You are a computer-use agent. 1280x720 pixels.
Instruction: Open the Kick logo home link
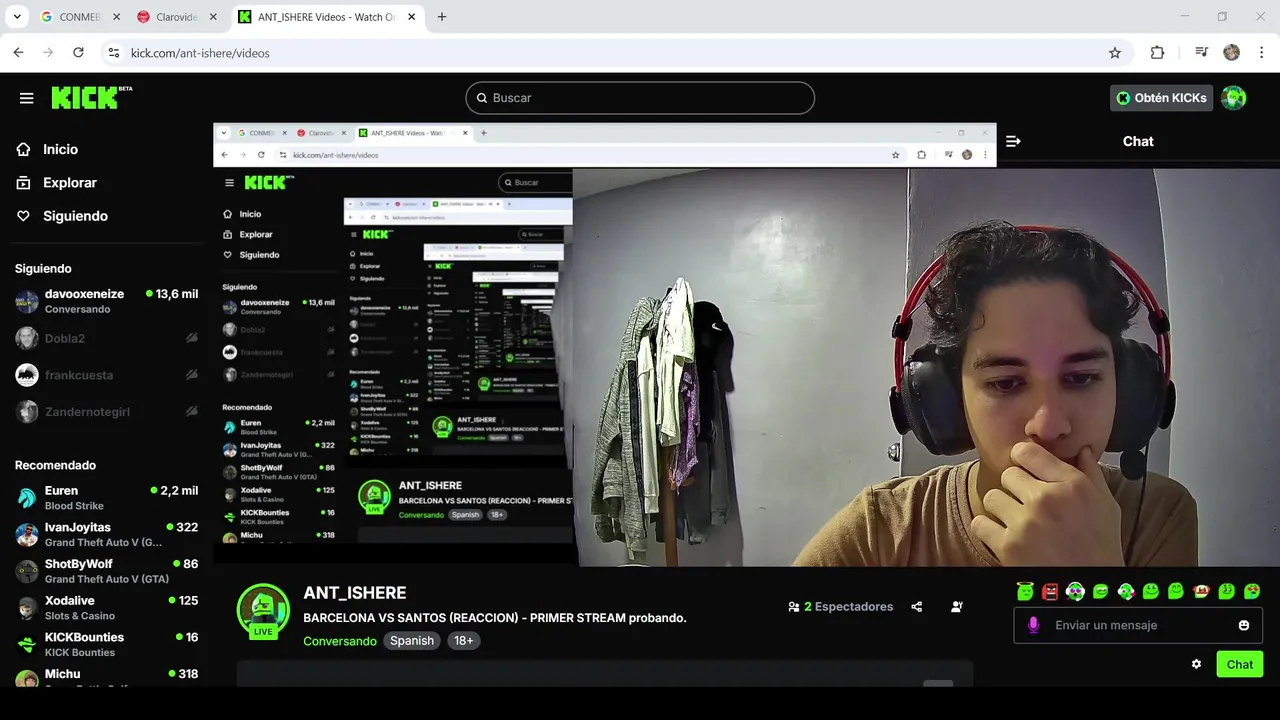pos(91,97)
